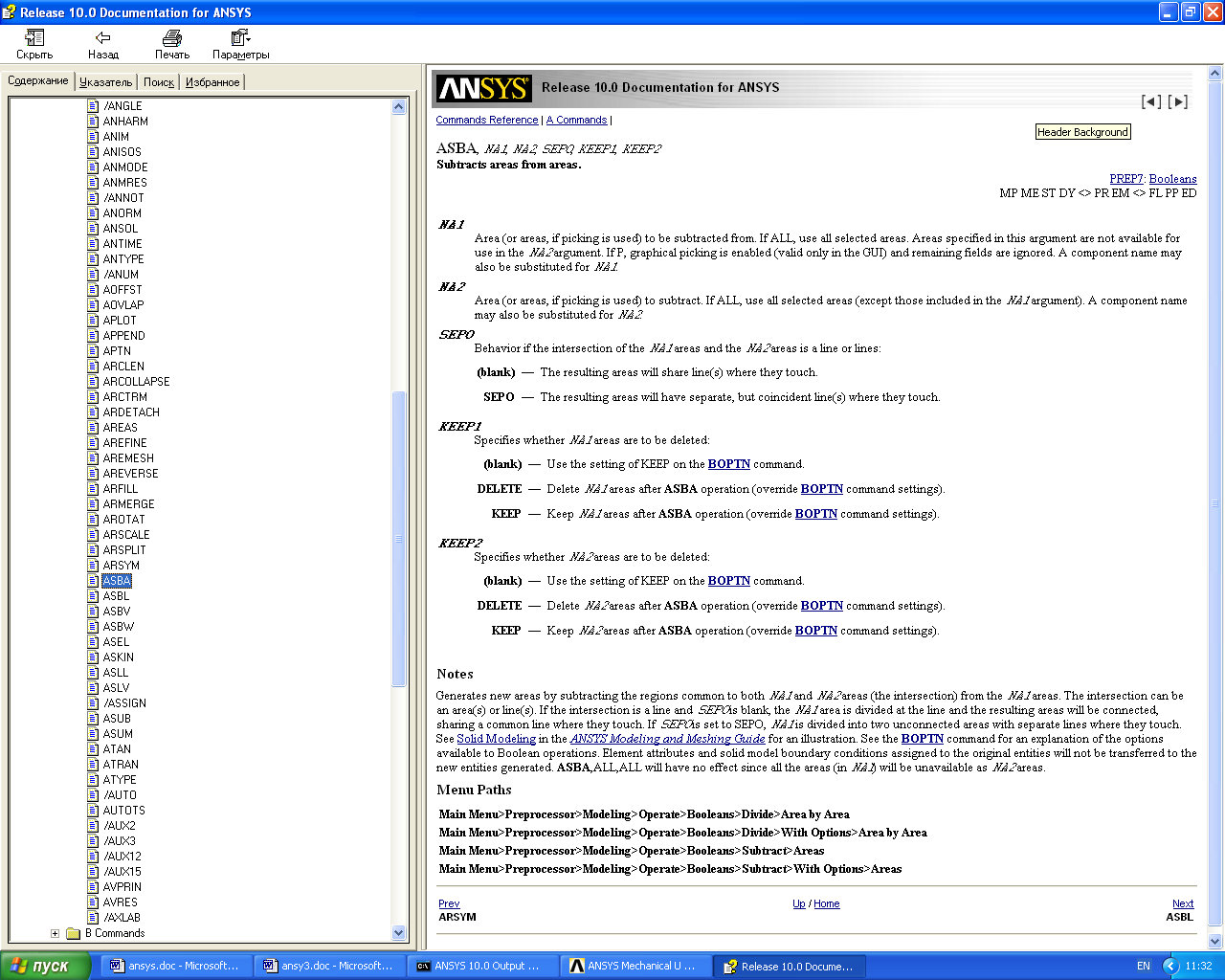Screen dimensions: 1225x980
Task: Click the Next link at page bottom
Action: pos(1183,903)
